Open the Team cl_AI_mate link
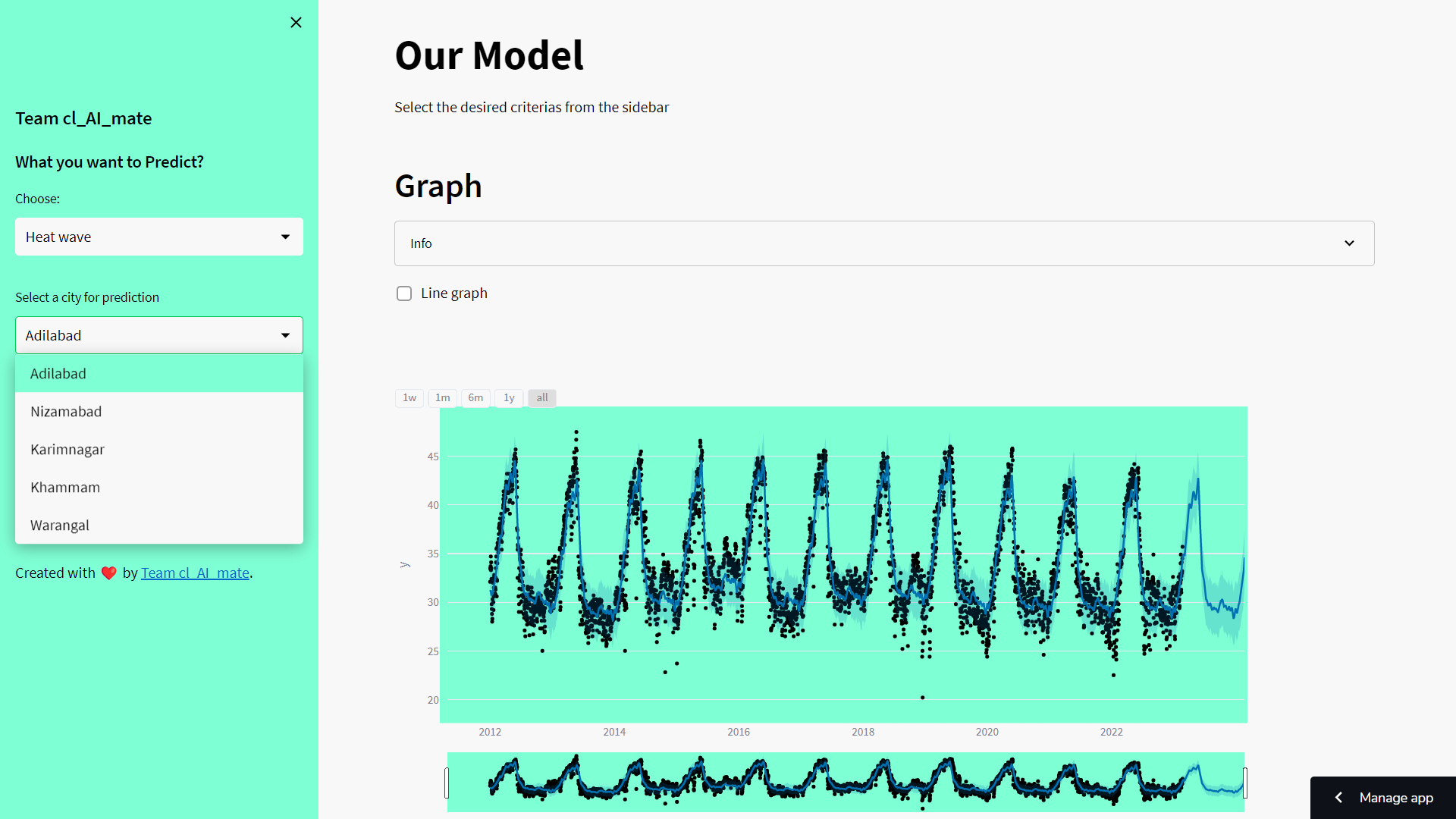The image size is (1456, 819). point(195,573)
